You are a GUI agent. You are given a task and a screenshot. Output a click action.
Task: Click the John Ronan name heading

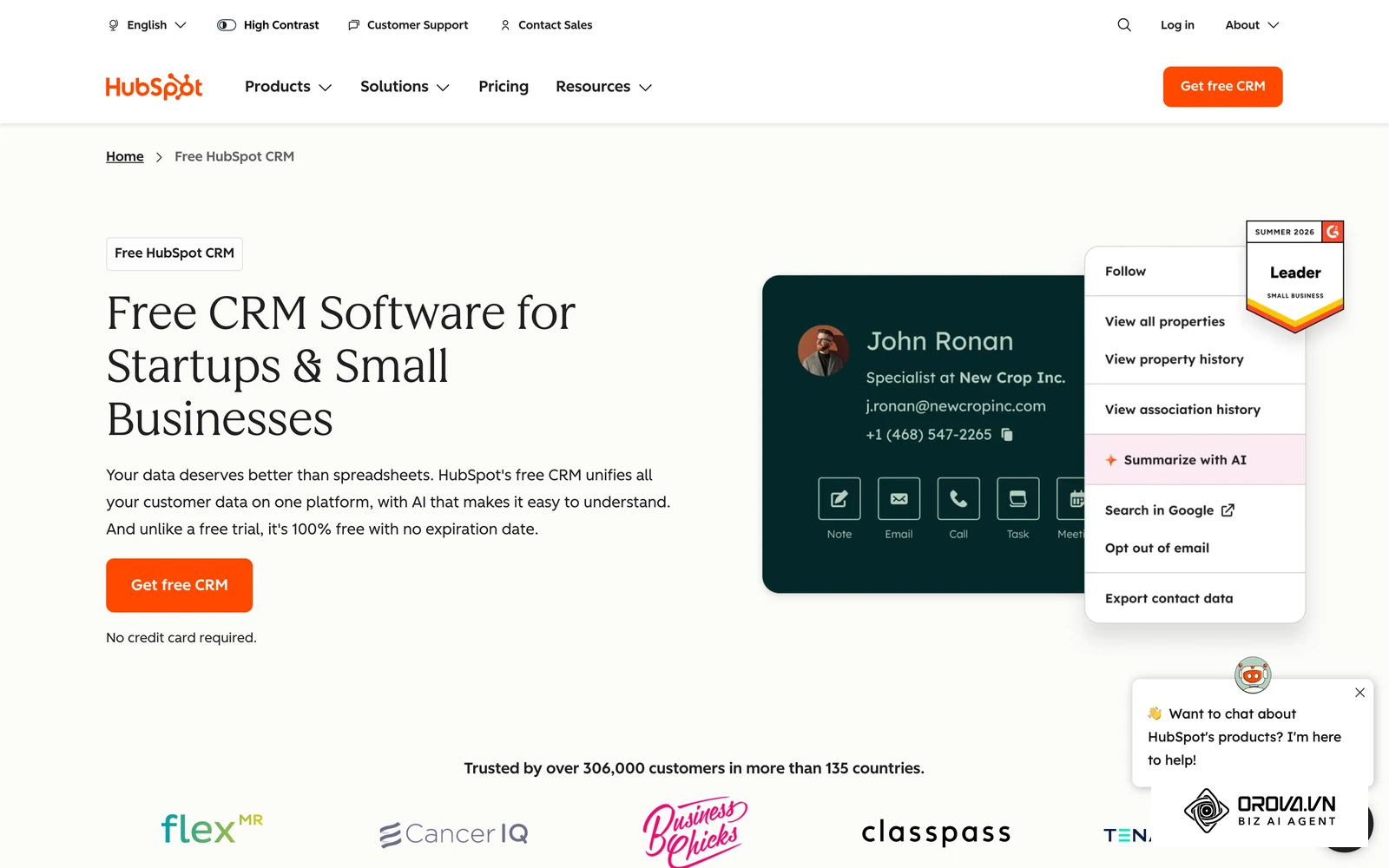click(940, 341)
